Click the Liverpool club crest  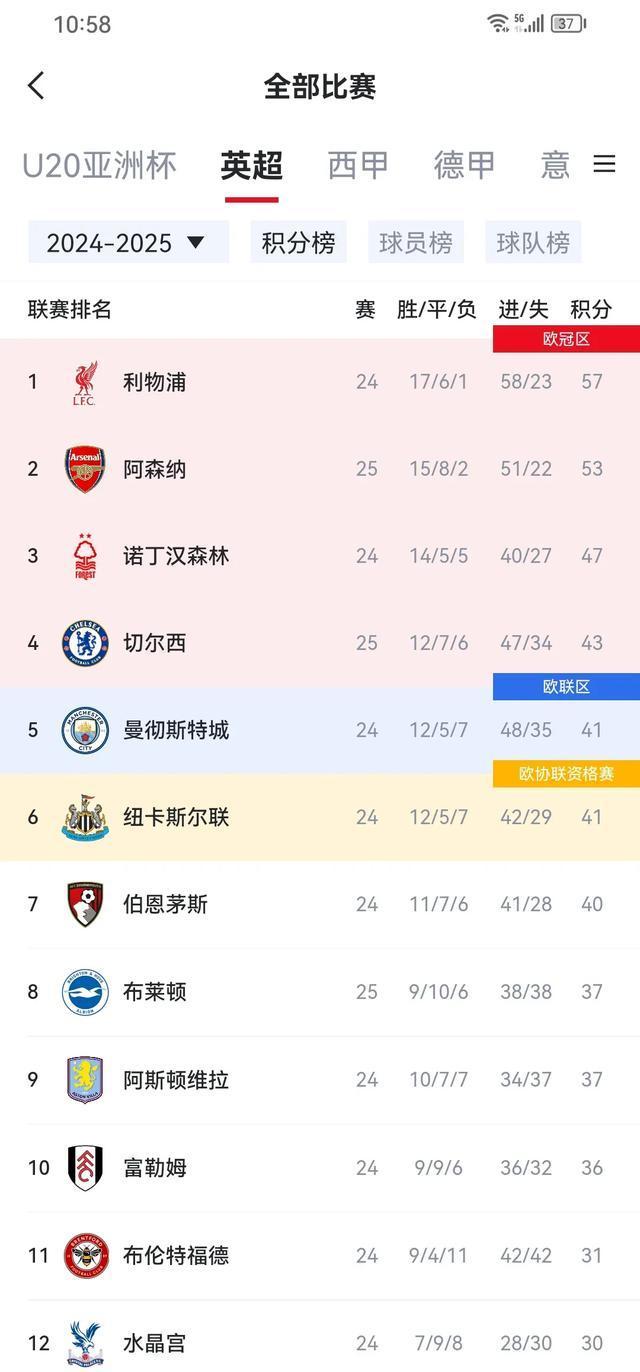(x=85, y=381)
